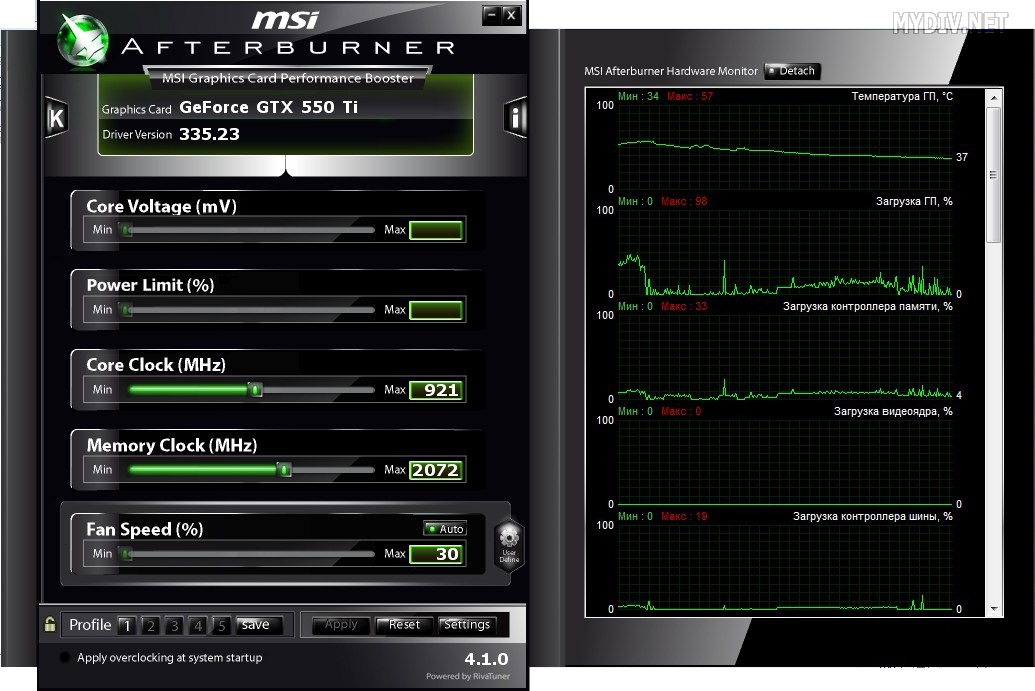The image size is (1035, 691).
Task: Detach the Hardware Monitor panel
Action: point(792,71)
